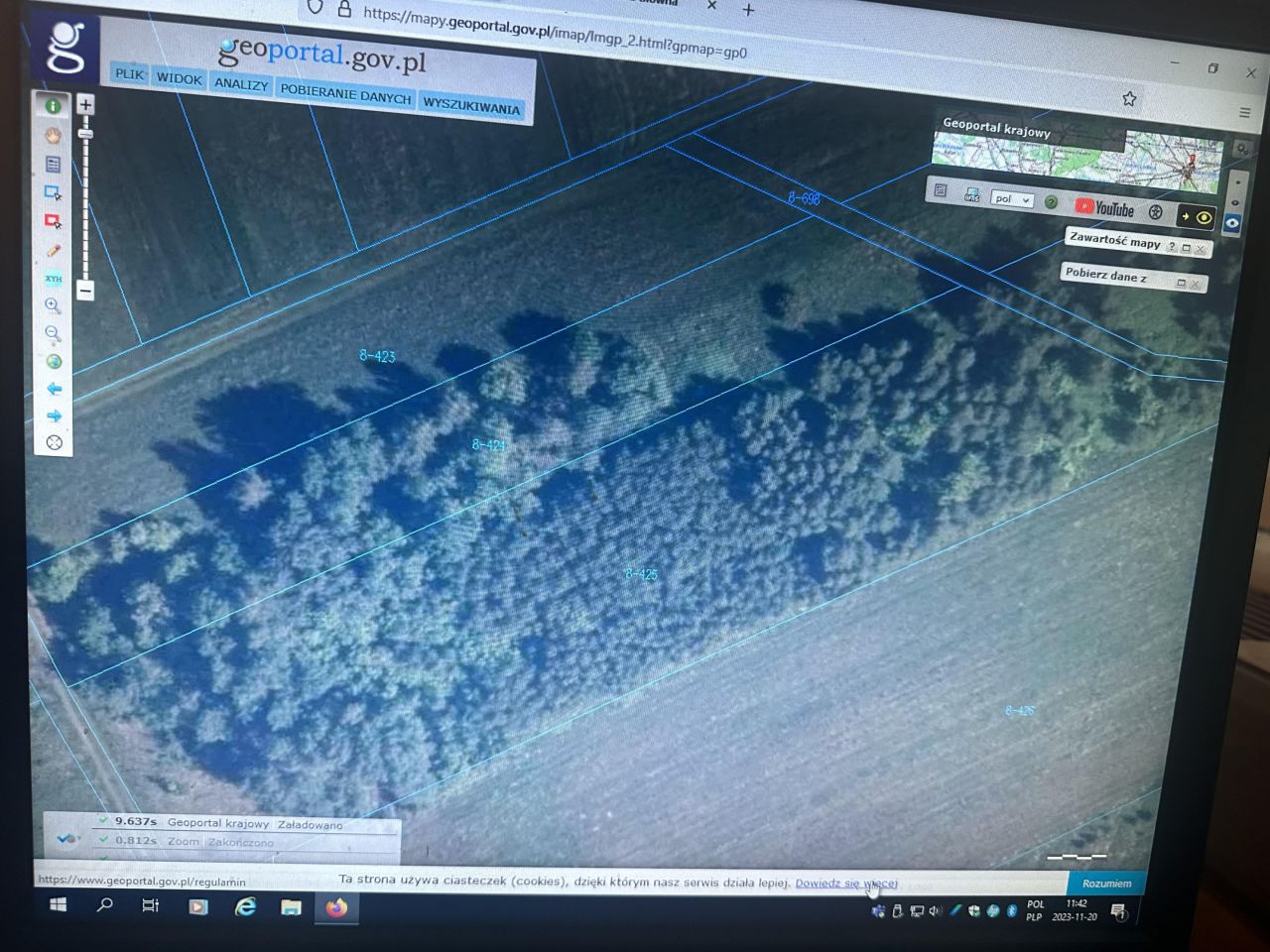Activate the hand pan tool
Viewport: 1270px width, 952px height.
[x=53, y=135]
